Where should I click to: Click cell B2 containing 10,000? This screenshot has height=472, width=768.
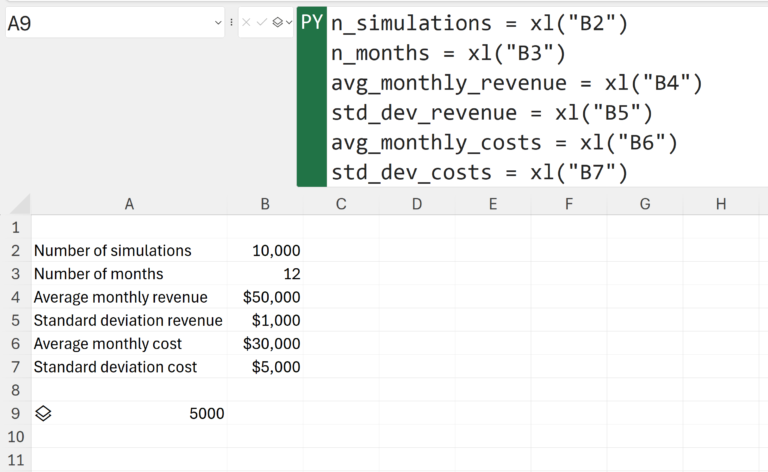pyautogui.click(x=265, y=250)
